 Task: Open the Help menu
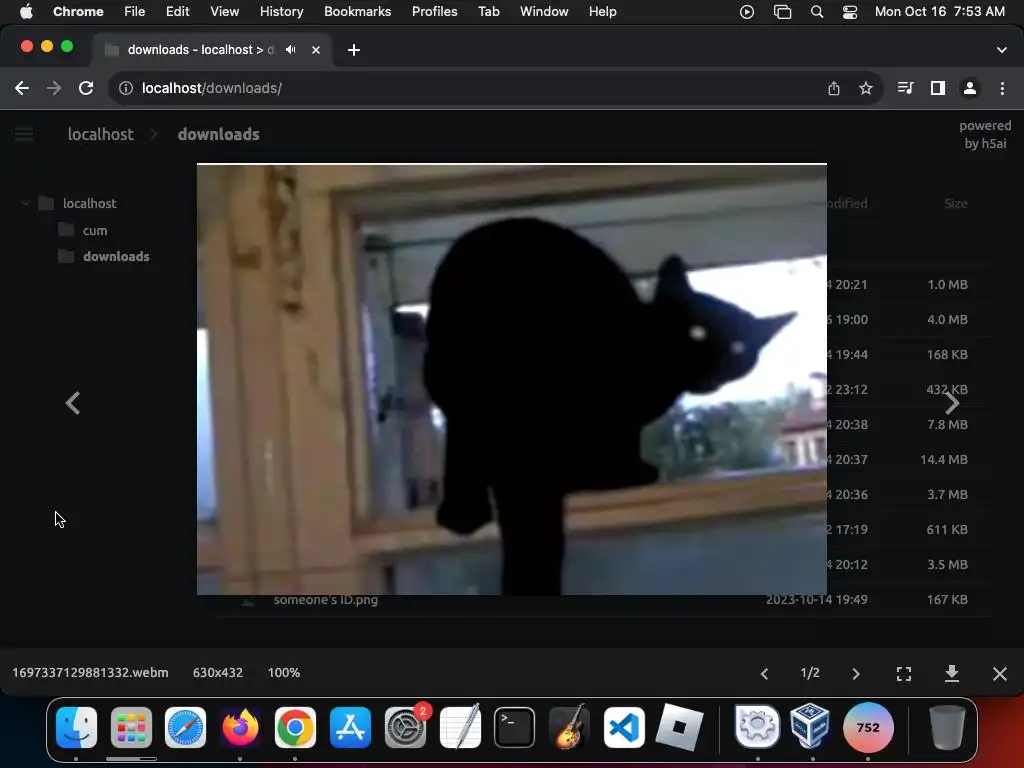coord(602,11)
